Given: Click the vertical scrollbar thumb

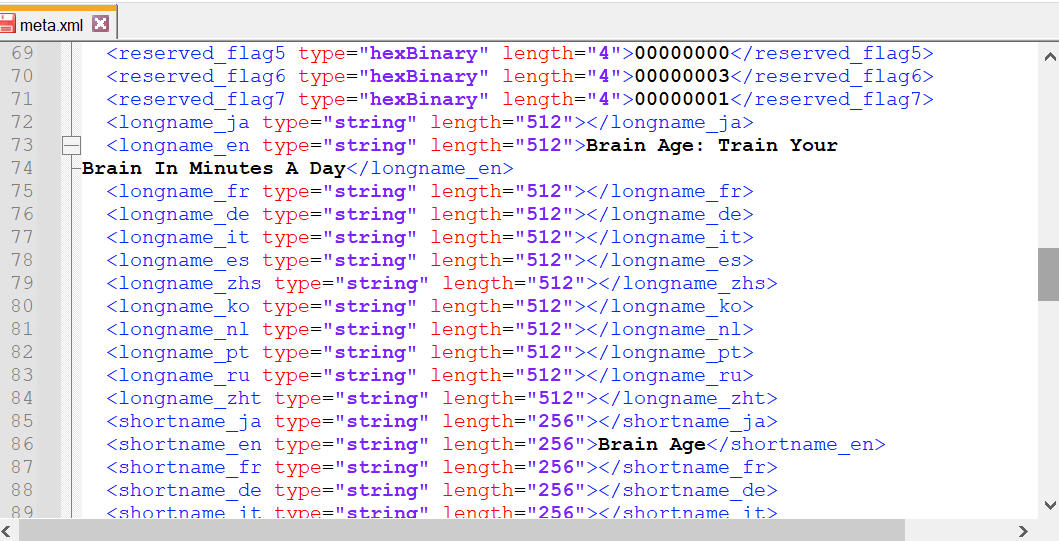Looking at the screenshot, I should point(1048,274).
